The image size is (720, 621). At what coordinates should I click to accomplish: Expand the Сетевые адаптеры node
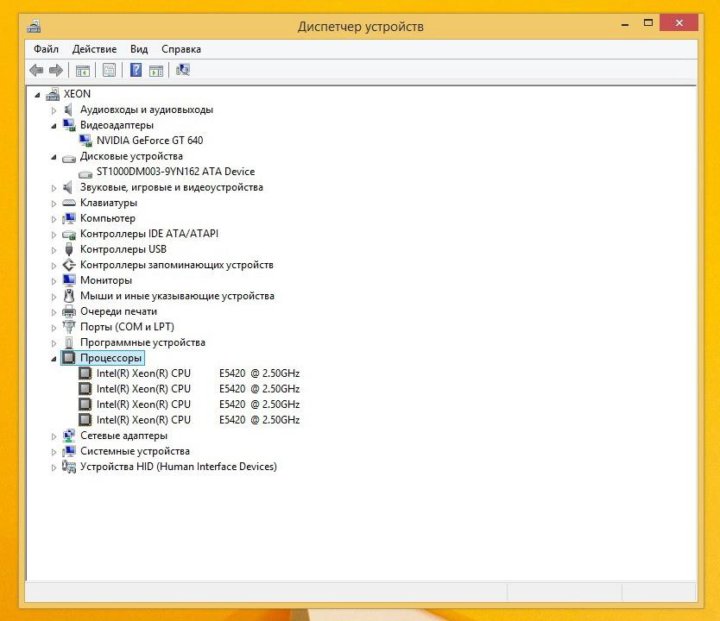[x=54, y=436]
